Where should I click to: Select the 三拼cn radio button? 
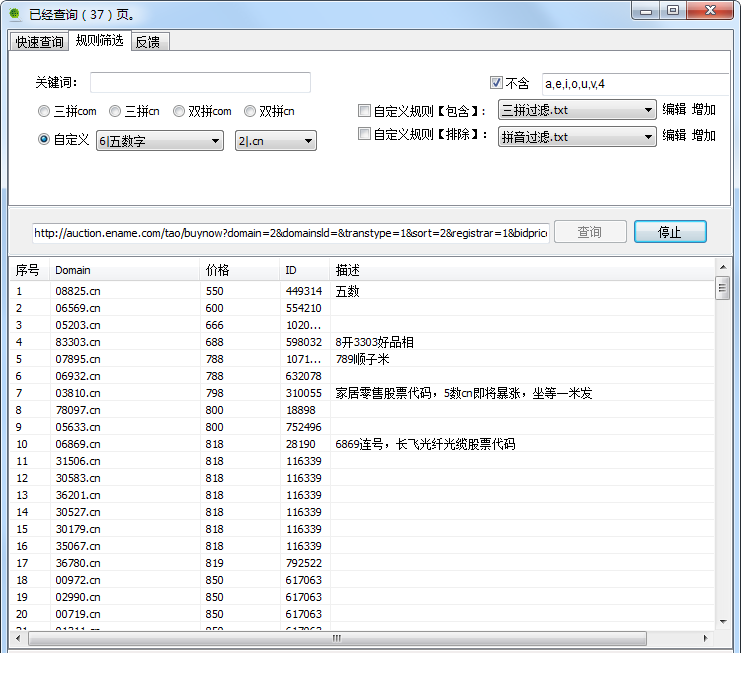click(115, 111)
